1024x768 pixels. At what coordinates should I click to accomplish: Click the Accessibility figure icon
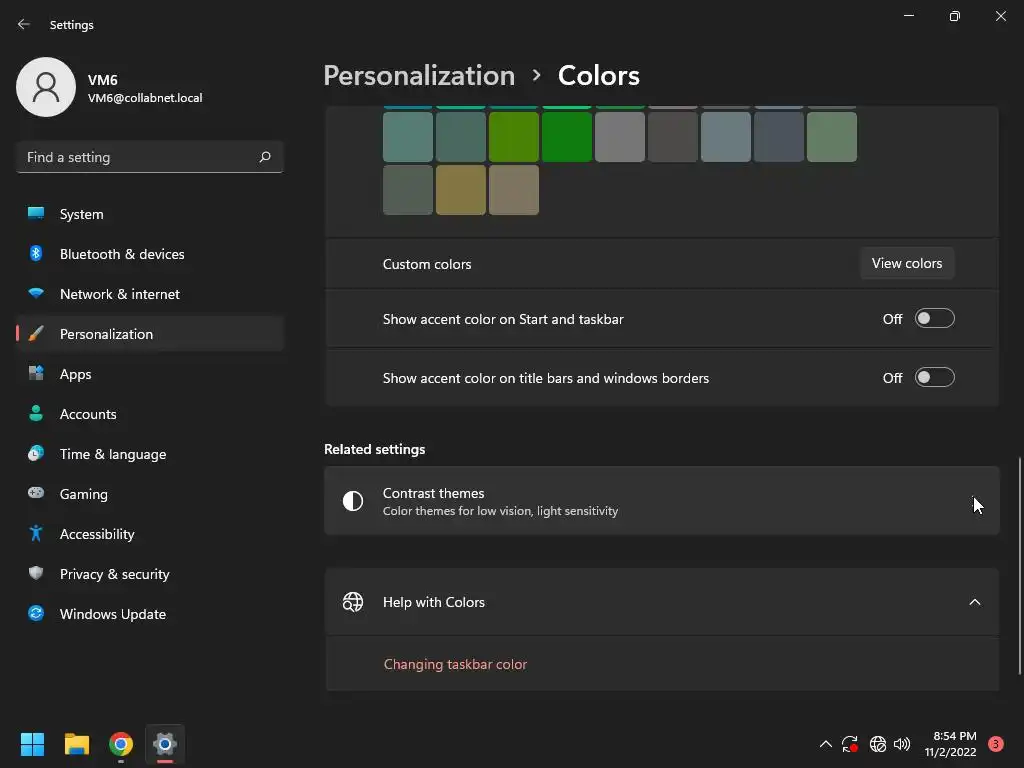coord(36,534)
